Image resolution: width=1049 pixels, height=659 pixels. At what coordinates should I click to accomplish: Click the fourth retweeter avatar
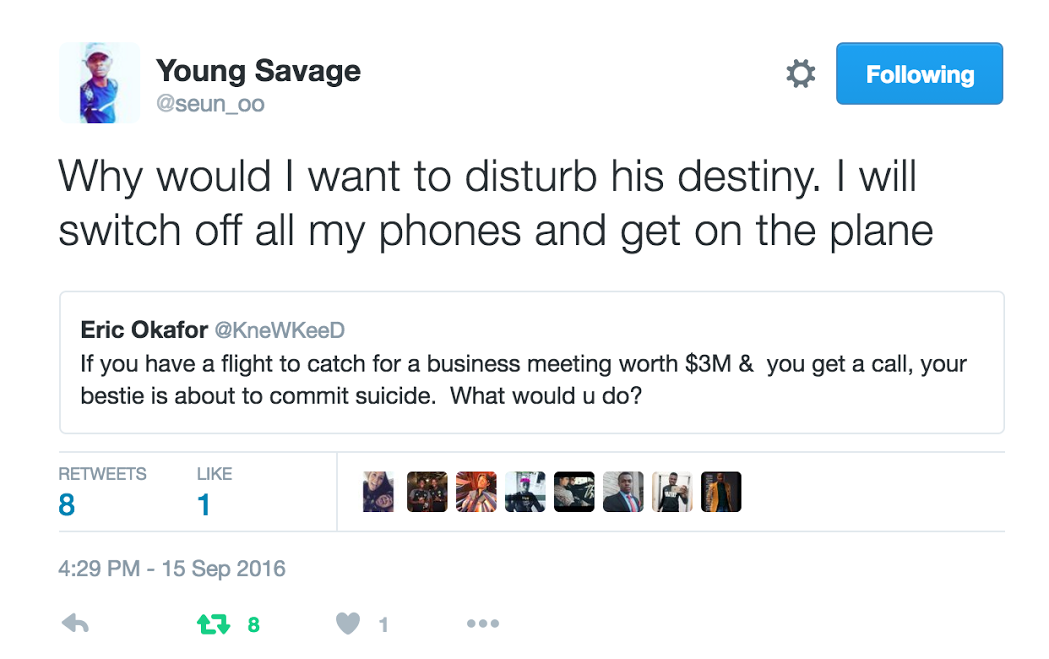(525, 492)
